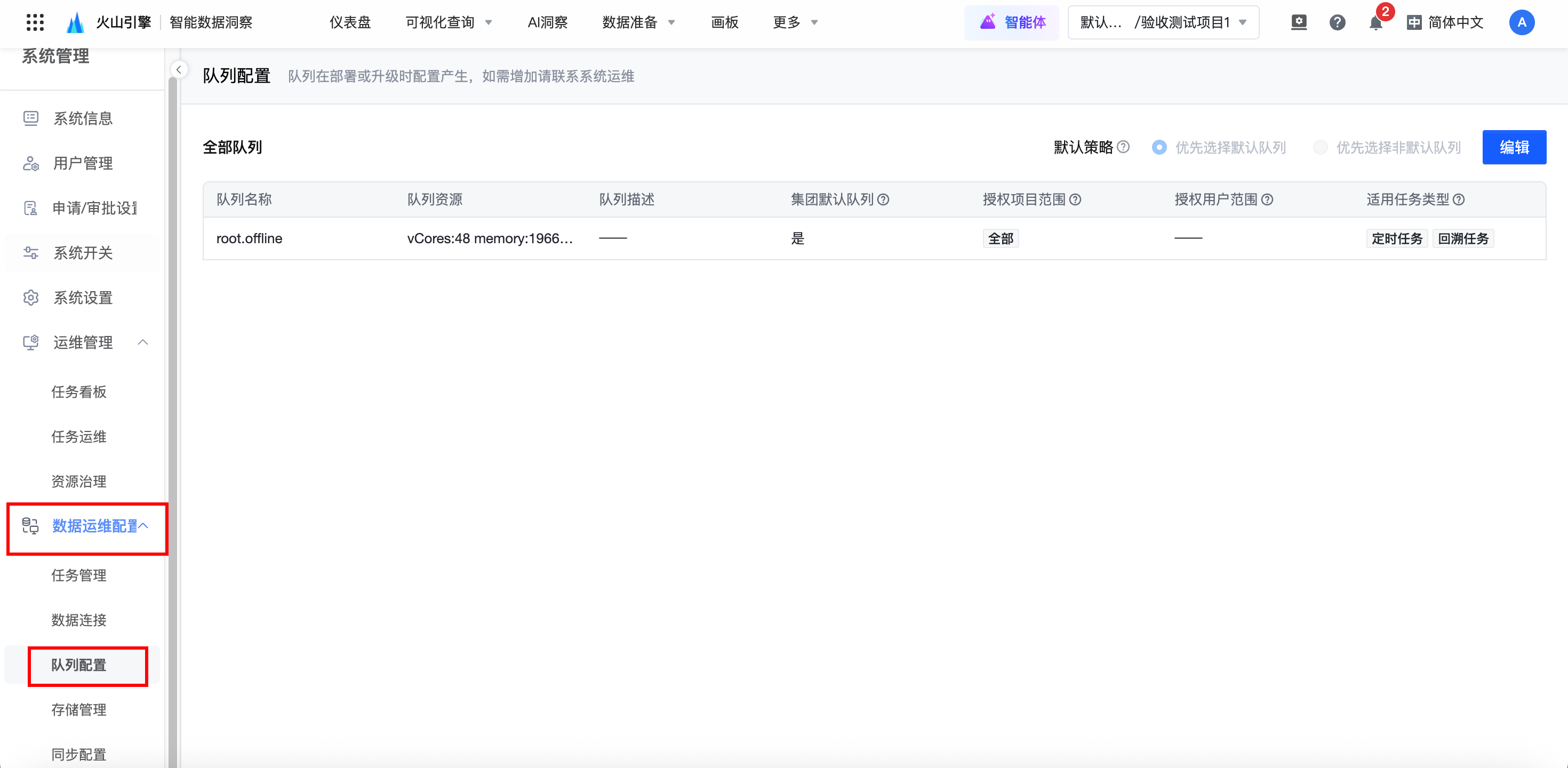Open the 验收测试项目1 project dropdown
The height and width of the screenshot is (768, 1568).
1163,22
